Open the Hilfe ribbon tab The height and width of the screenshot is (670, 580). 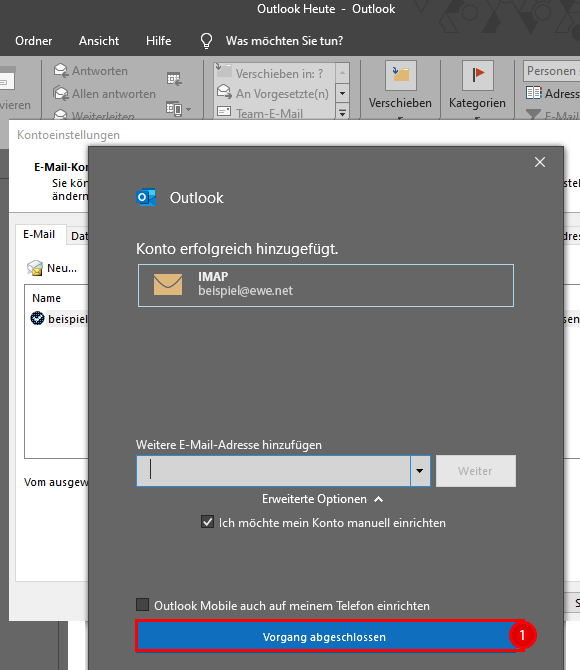[159, 41]
